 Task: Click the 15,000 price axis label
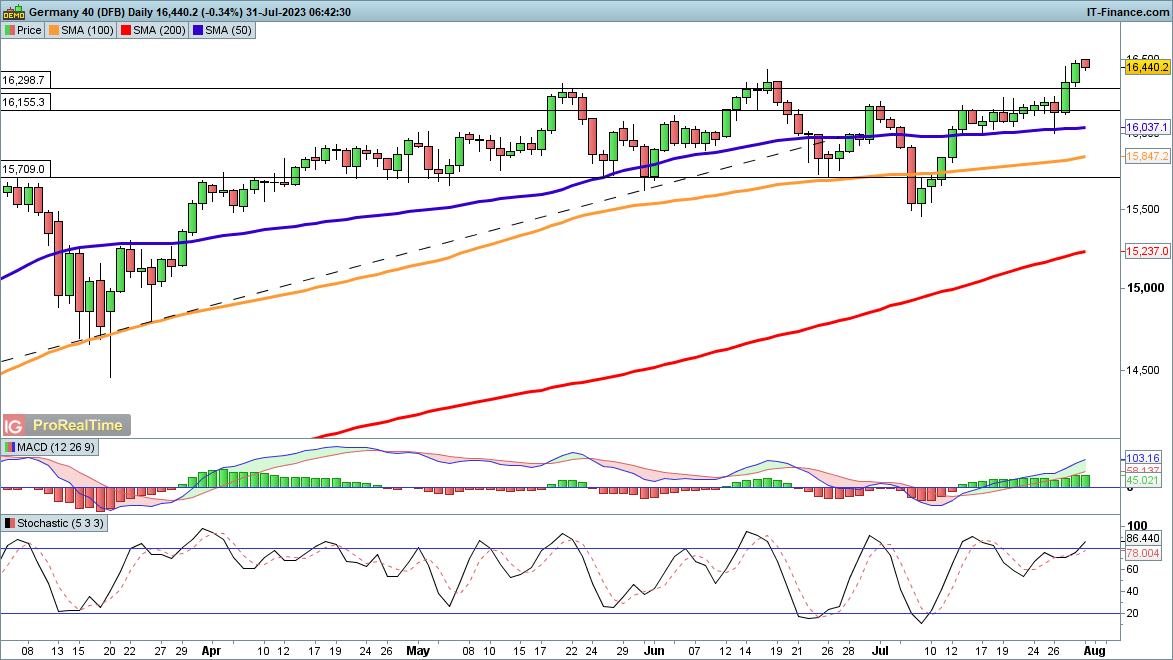coord(1144,288)
